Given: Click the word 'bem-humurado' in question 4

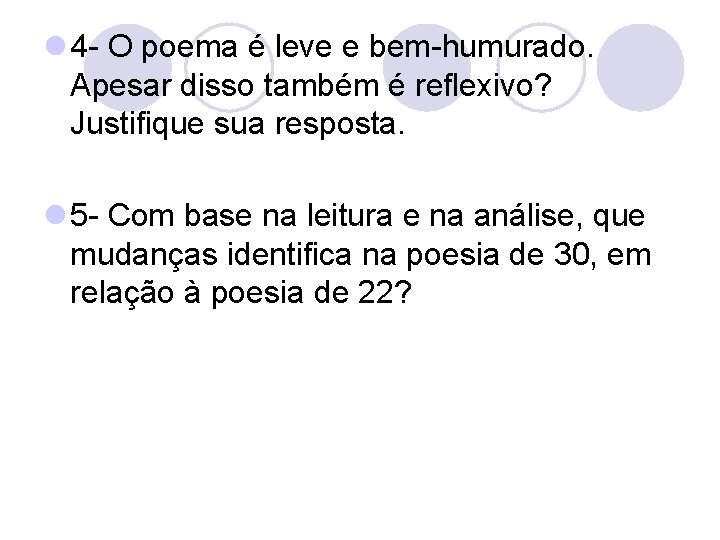Looking at the screenshot, I should click(x=481, y=47).
